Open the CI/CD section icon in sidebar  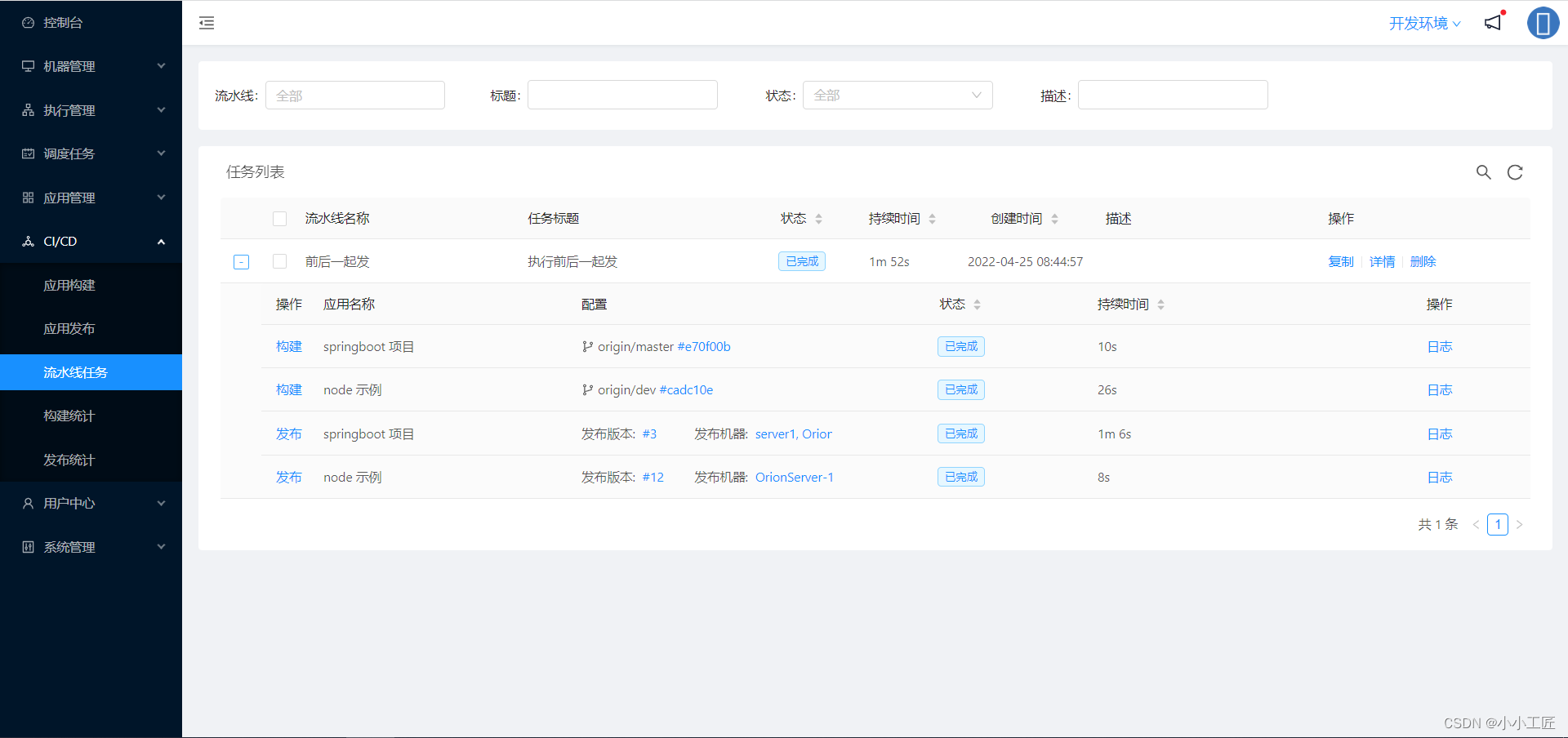coord(27,241)
